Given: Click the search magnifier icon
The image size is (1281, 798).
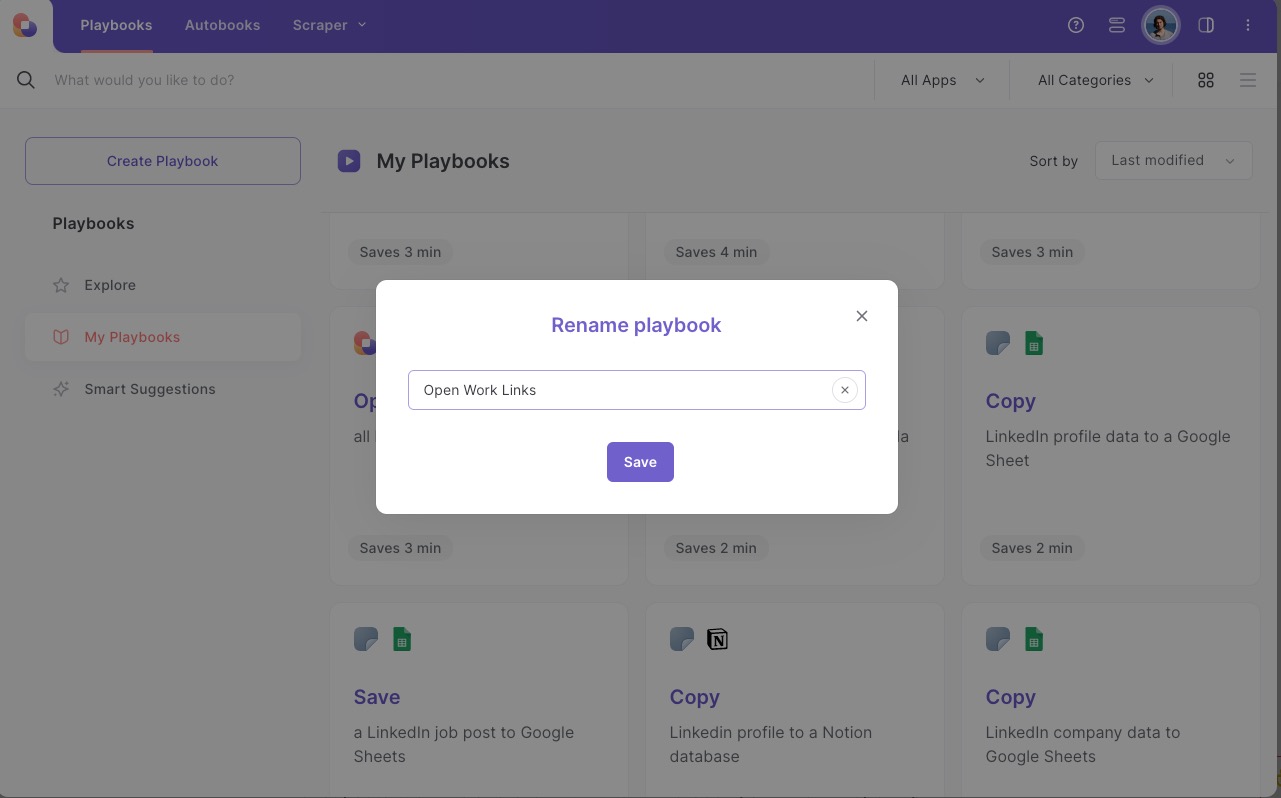Looking at the screenshot, I should click(26, 80).
